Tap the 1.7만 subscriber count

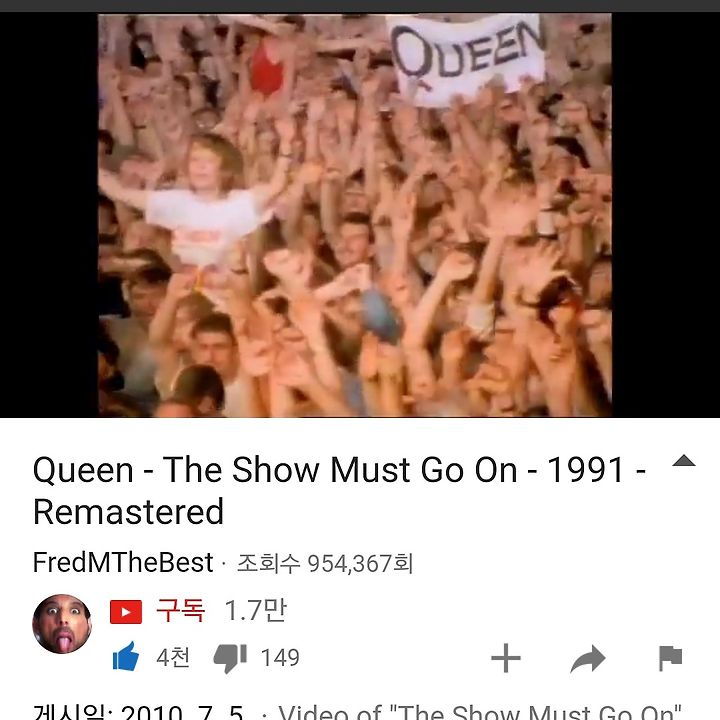tap(255, 610)
